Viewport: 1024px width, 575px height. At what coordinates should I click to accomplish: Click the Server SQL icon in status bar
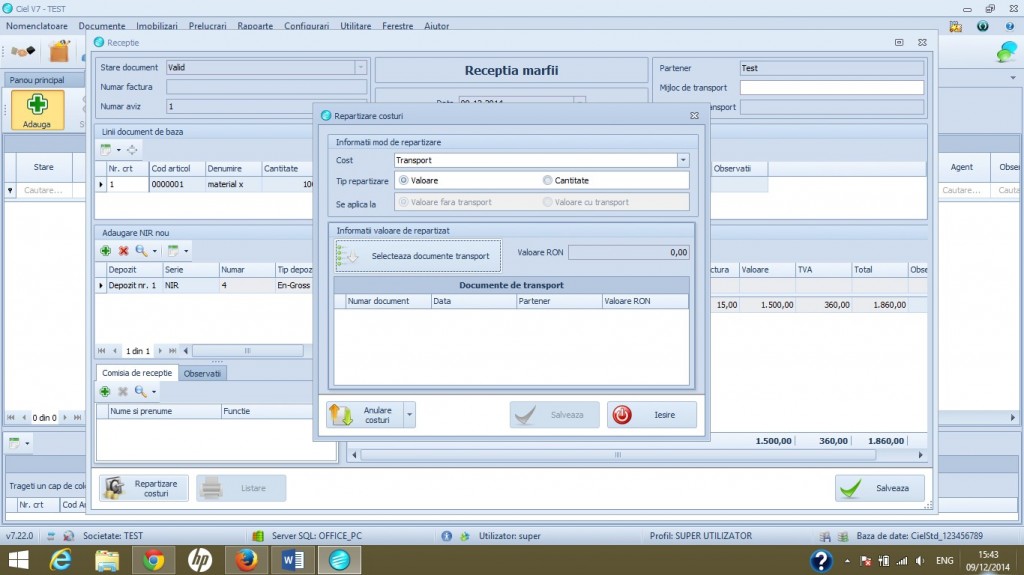coord(258,536)
